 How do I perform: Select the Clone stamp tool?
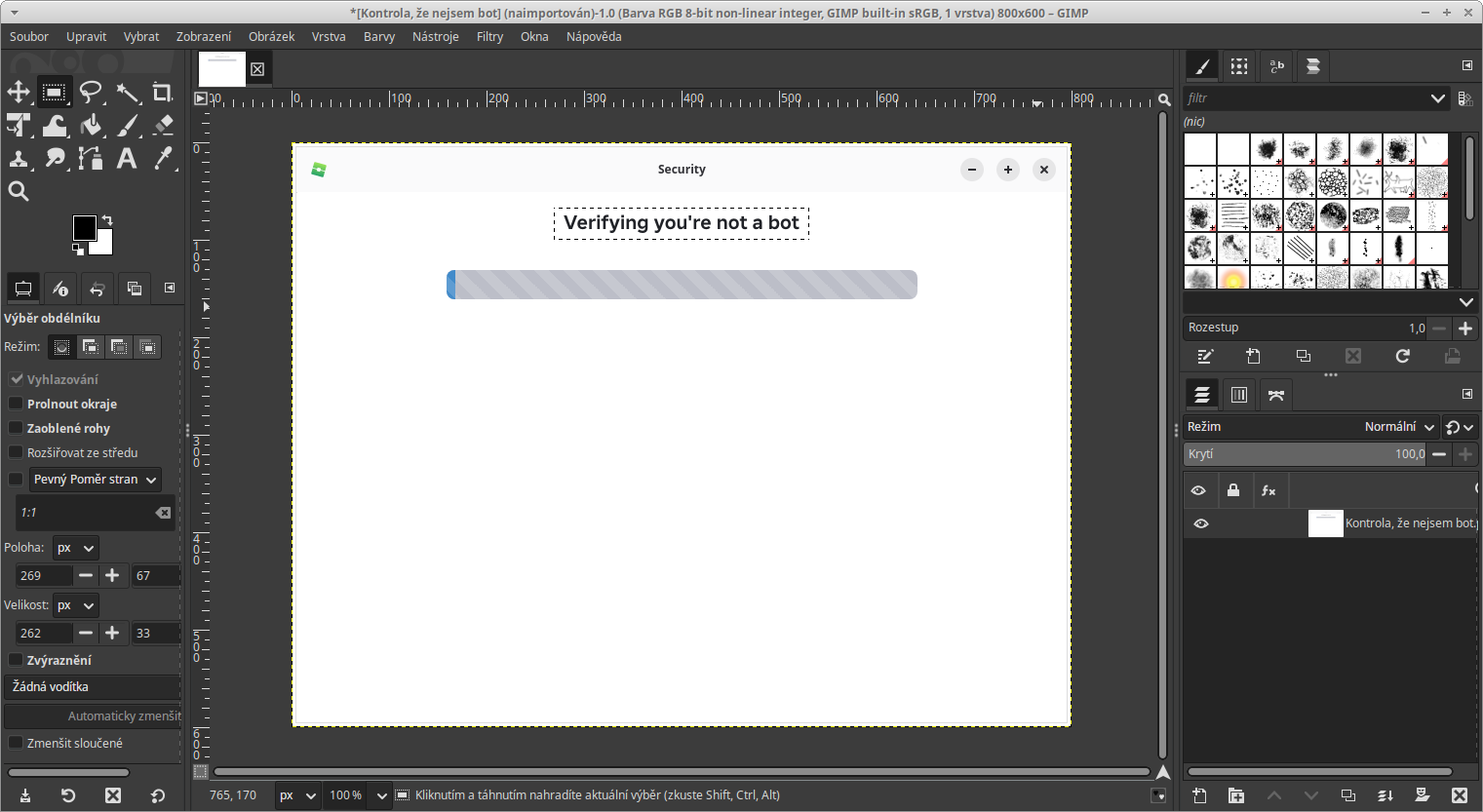click(x=19, y=159)
